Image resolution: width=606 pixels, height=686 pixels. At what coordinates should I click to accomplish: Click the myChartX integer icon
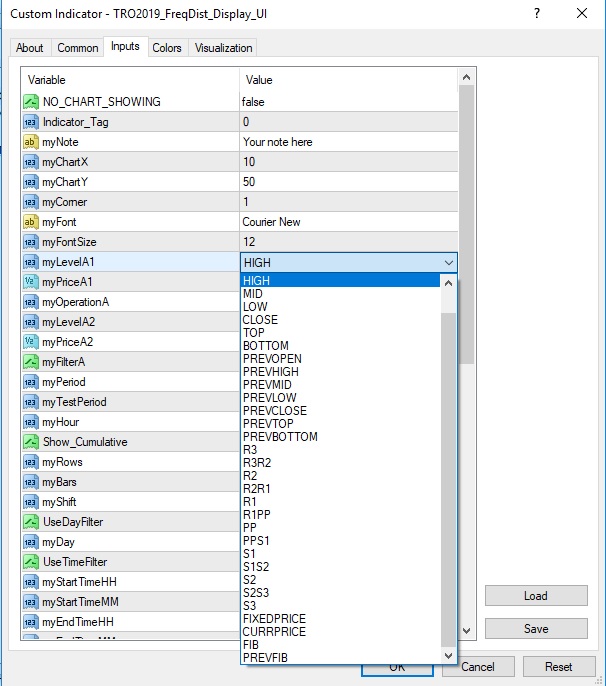(31, 162)
